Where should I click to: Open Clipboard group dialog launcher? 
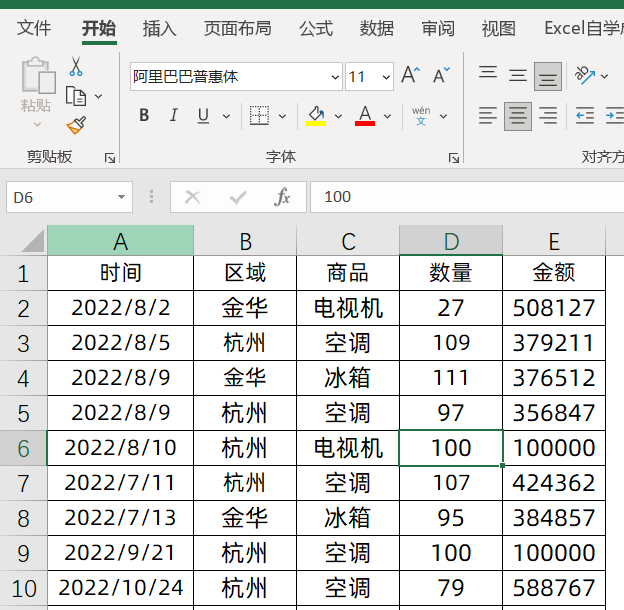click(110, 158)
